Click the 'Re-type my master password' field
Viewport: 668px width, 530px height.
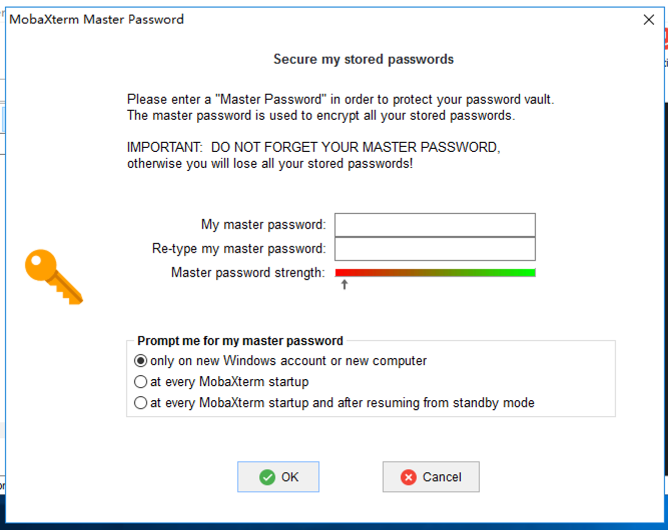[435, 249]
